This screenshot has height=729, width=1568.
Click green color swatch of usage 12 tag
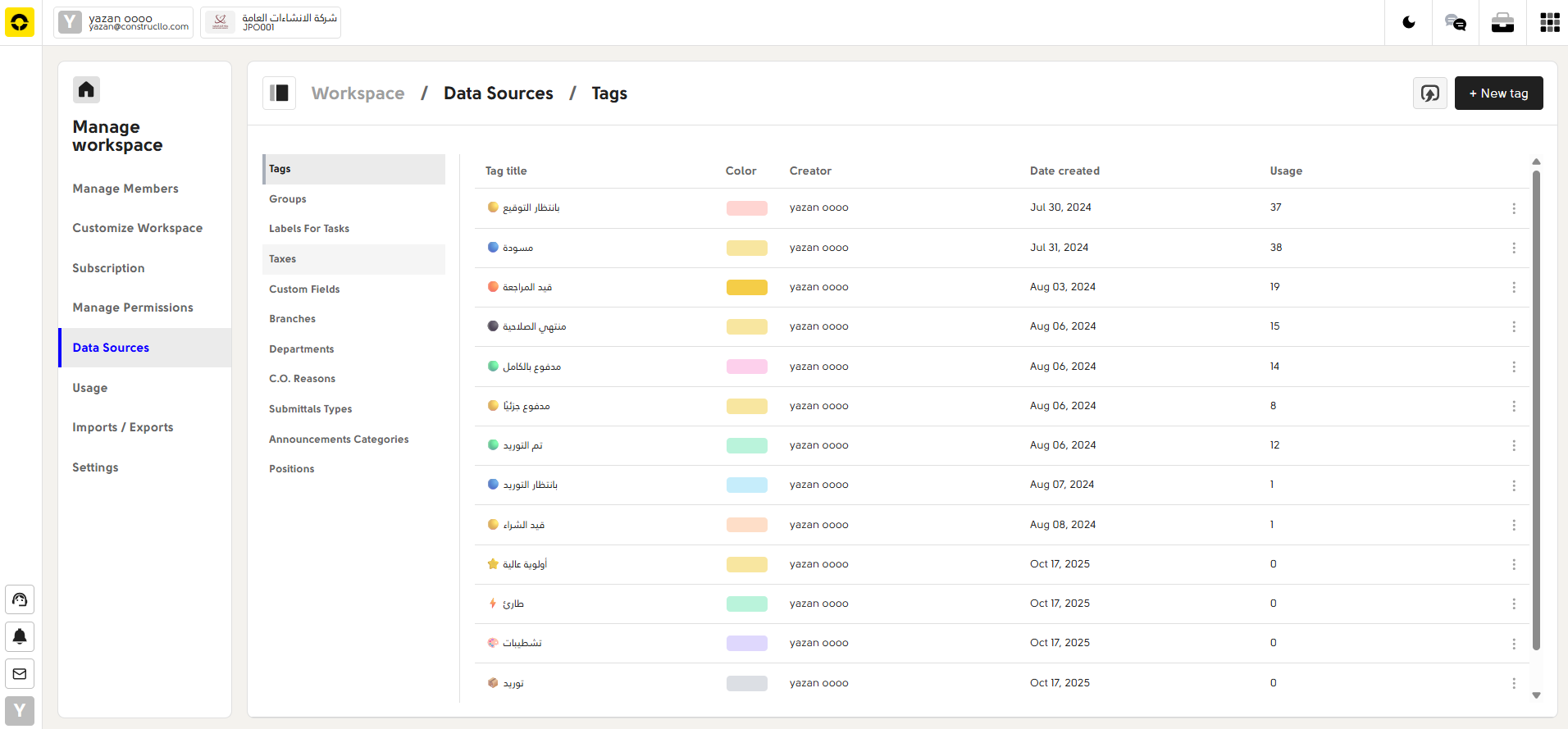[x=747, y=445]
